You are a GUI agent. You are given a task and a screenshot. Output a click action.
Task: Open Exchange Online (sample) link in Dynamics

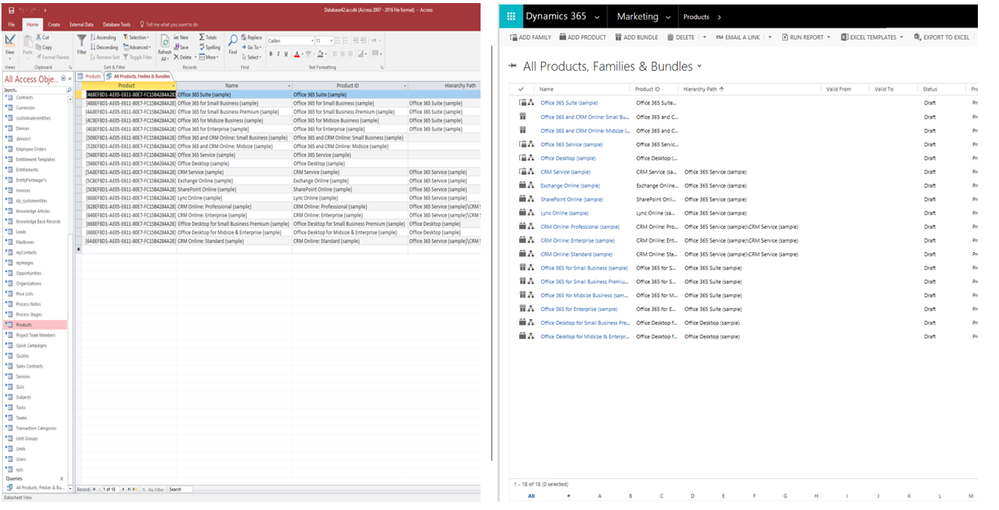570,186
